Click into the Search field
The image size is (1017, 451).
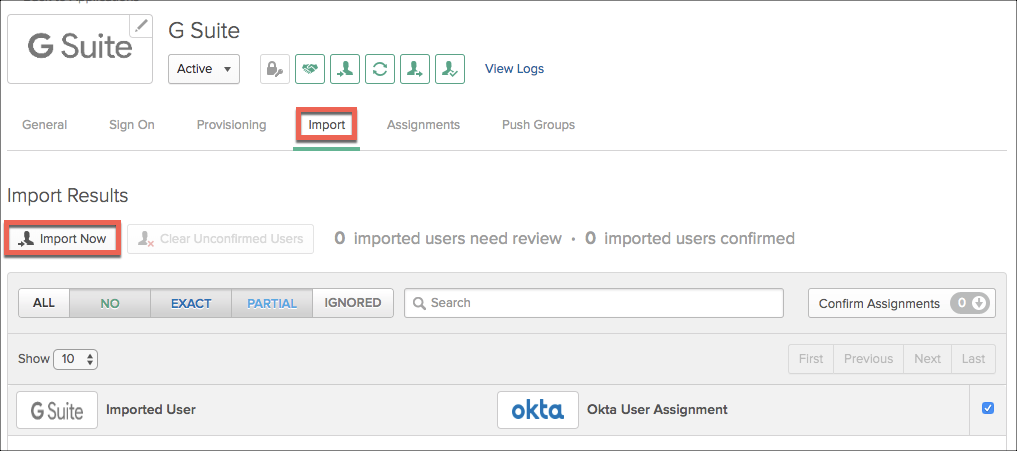pyautogui.click(x=593, y=303)
